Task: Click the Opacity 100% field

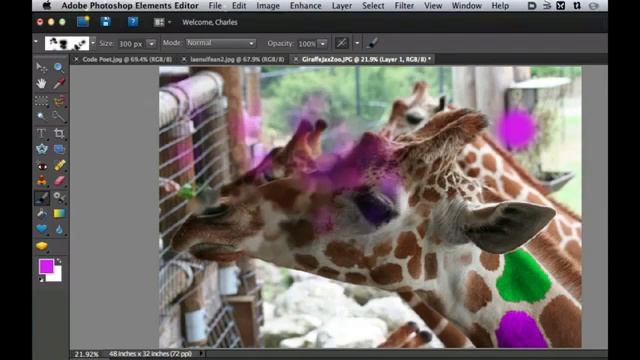Action: point(307,43)
